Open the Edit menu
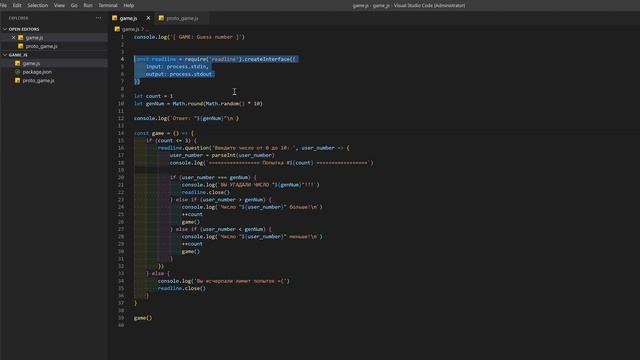The width and height of the screenshot is (640, 360). (x=17, y=5)
